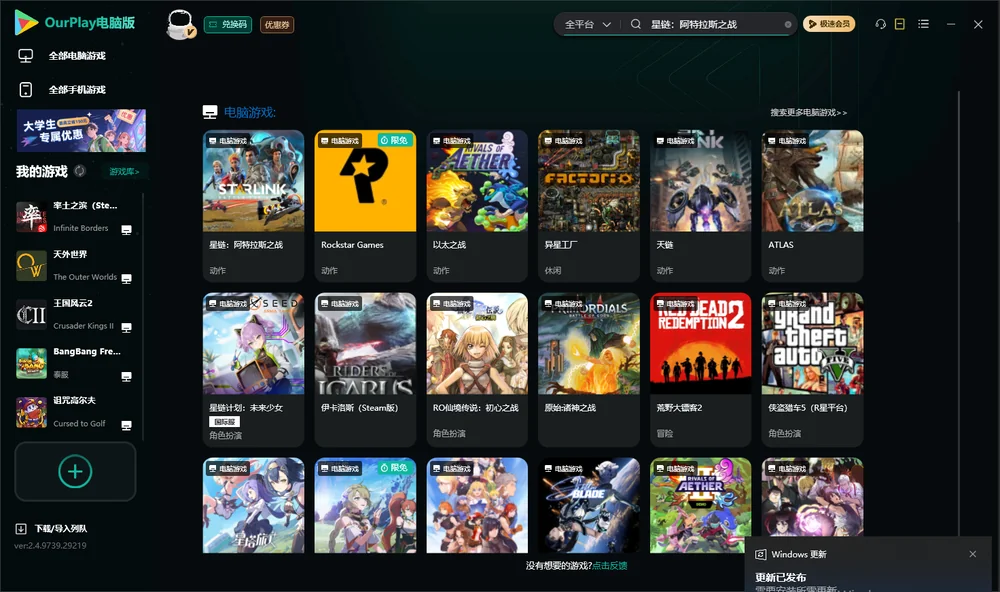Image resolution: width=1000 pixels, height=592 pixels.
Task: Open the 荒野大镖客2 Red Dead Redemption card
Action: 700,369
